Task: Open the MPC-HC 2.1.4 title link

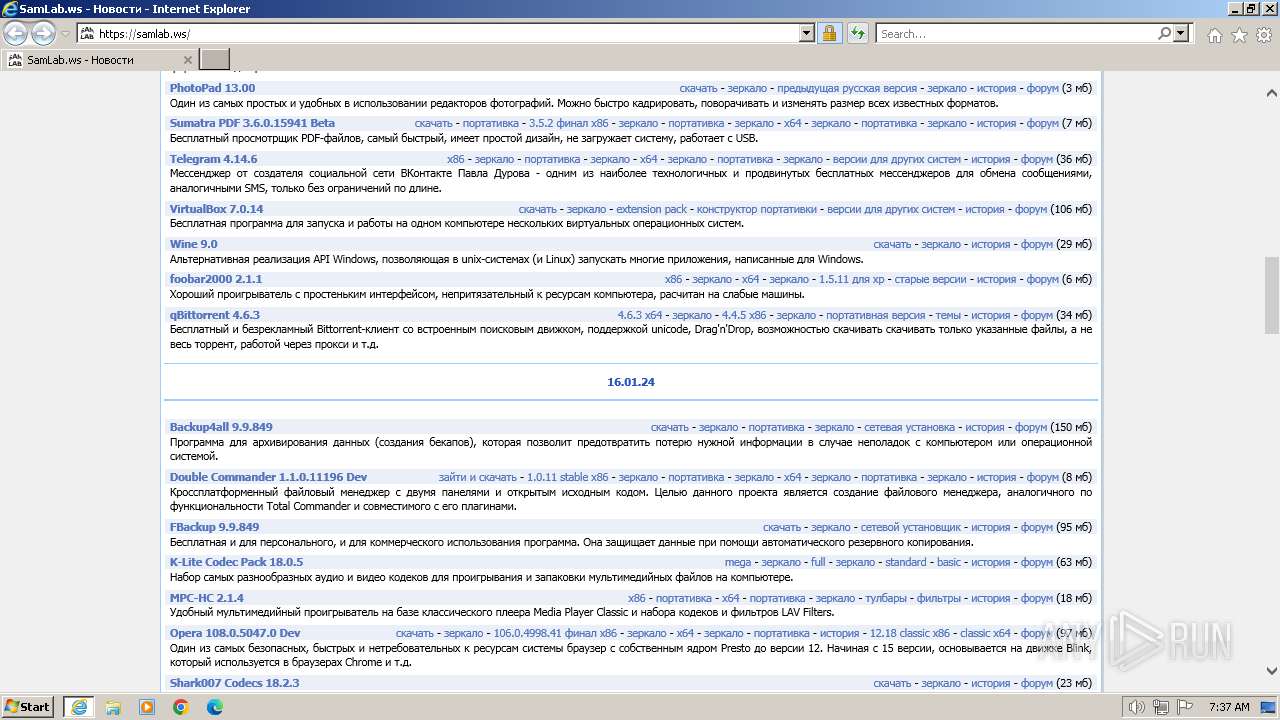Action: click(206, 598)
